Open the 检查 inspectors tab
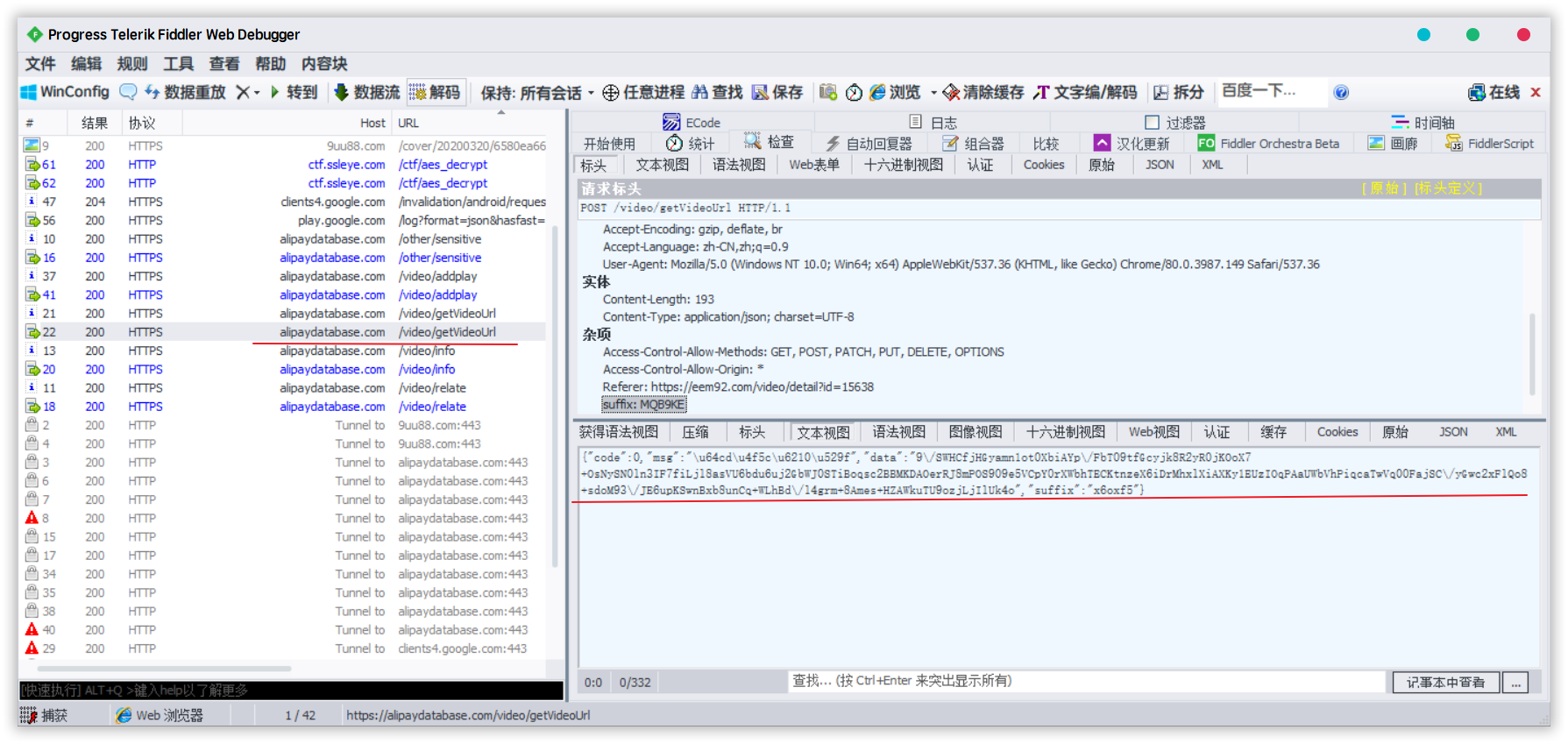 [x=769, y=142]
